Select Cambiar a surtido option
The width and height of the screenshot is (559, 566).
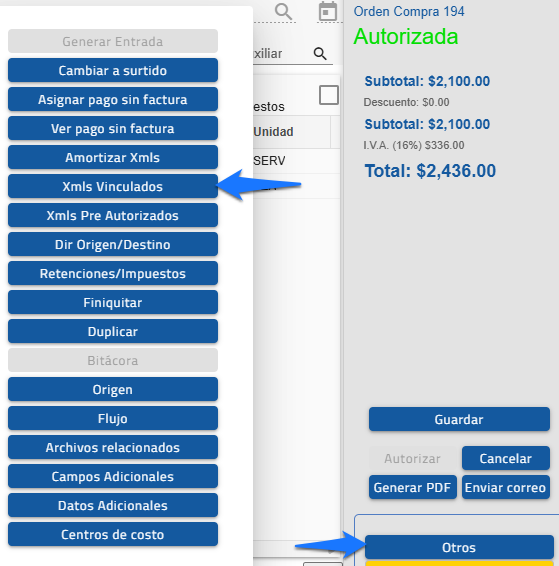pyautogui.click(x=113, y=70)
